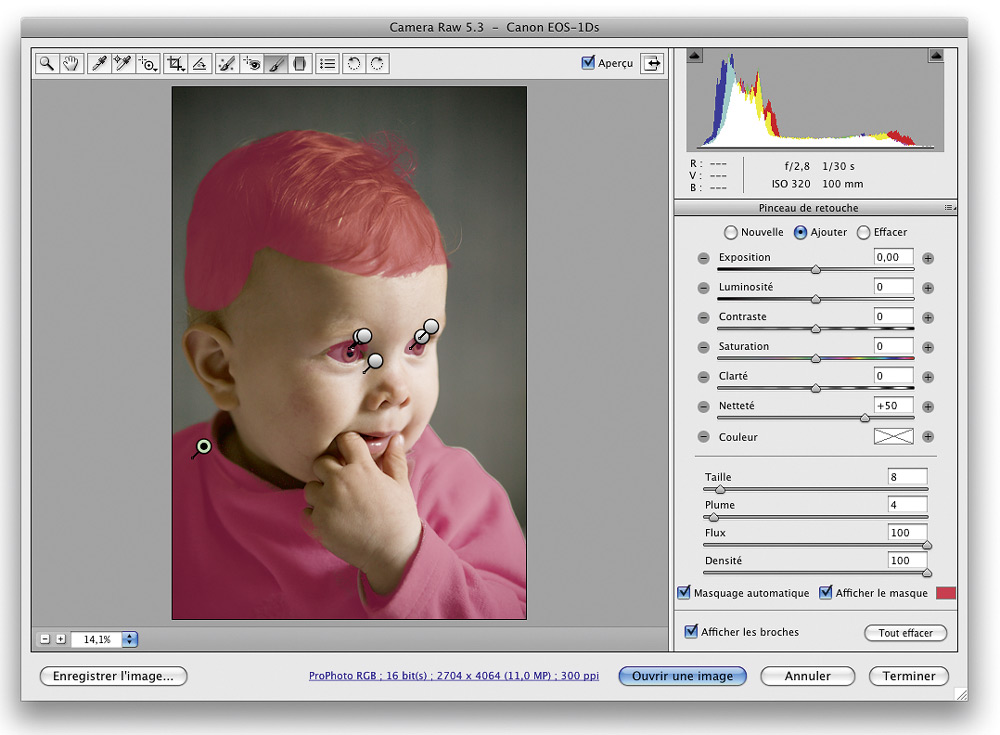The height and width of the screenshot is (735, 1000).
Task: Open ProPhoto RGB workflow options link
Action: (453, 676)
